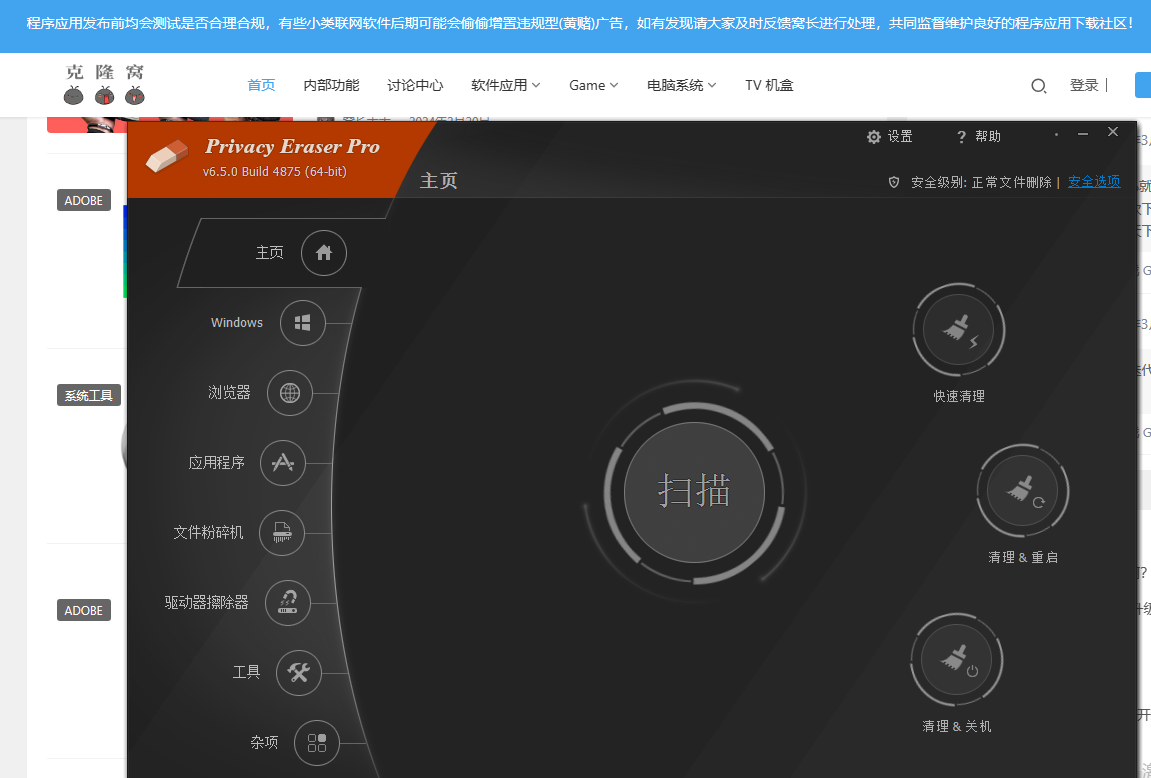Select the browser globe icon
The height and width of the screenshot is (778, 1151).
[x=290, y=393]
